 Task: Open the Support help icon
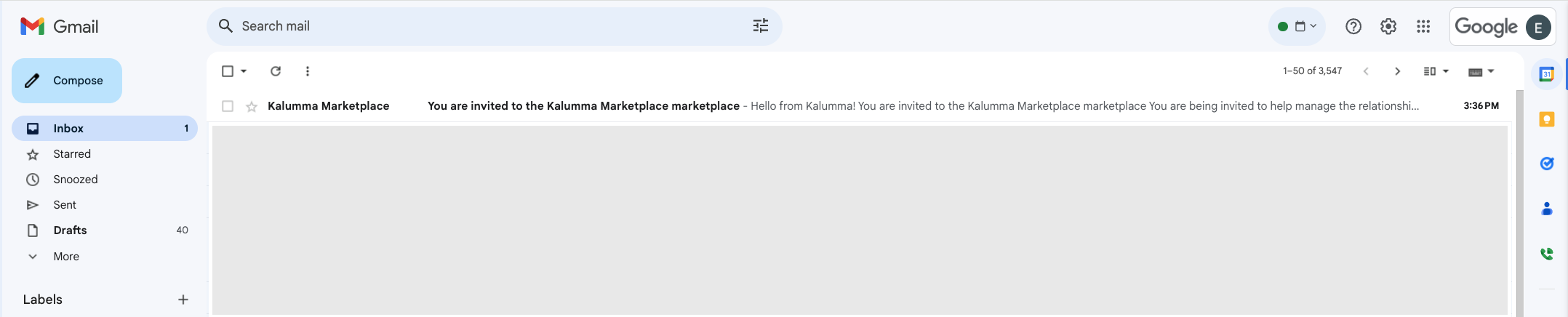[x=1353, y=27]
